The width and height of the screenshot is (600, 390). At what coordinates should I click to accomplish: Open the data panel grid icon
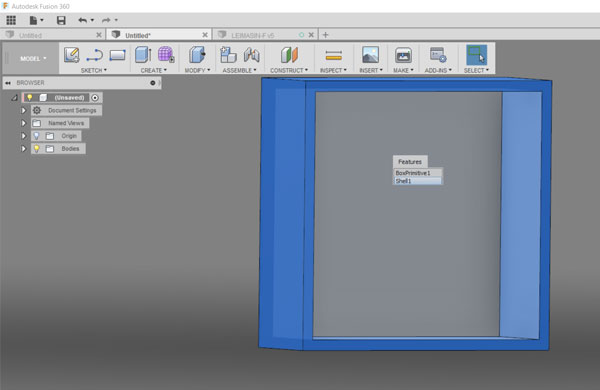click(11, 20)
